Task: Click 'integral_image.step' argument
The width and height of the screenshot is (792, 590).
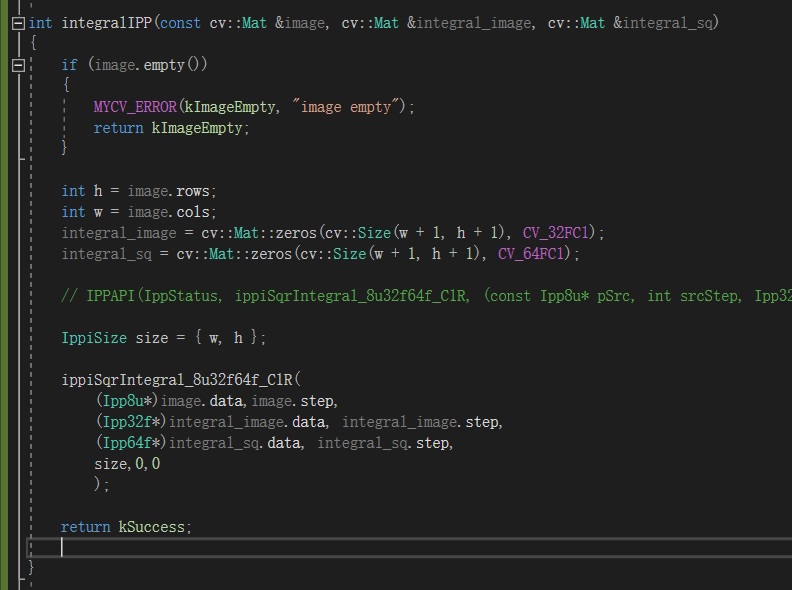Action: coord(420,422)
